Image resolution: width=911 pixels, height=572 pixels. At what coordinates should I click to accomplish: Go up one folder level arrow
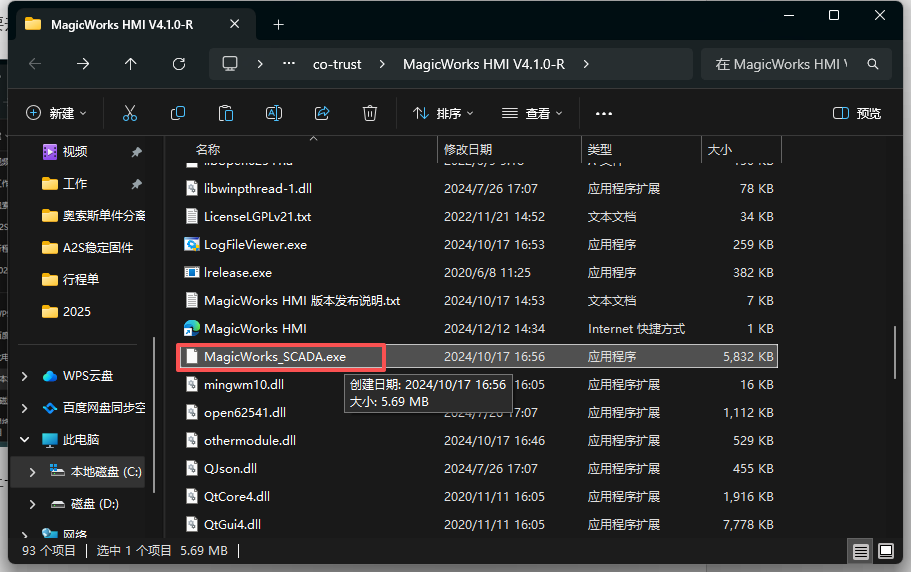click(x=131, y=64)
